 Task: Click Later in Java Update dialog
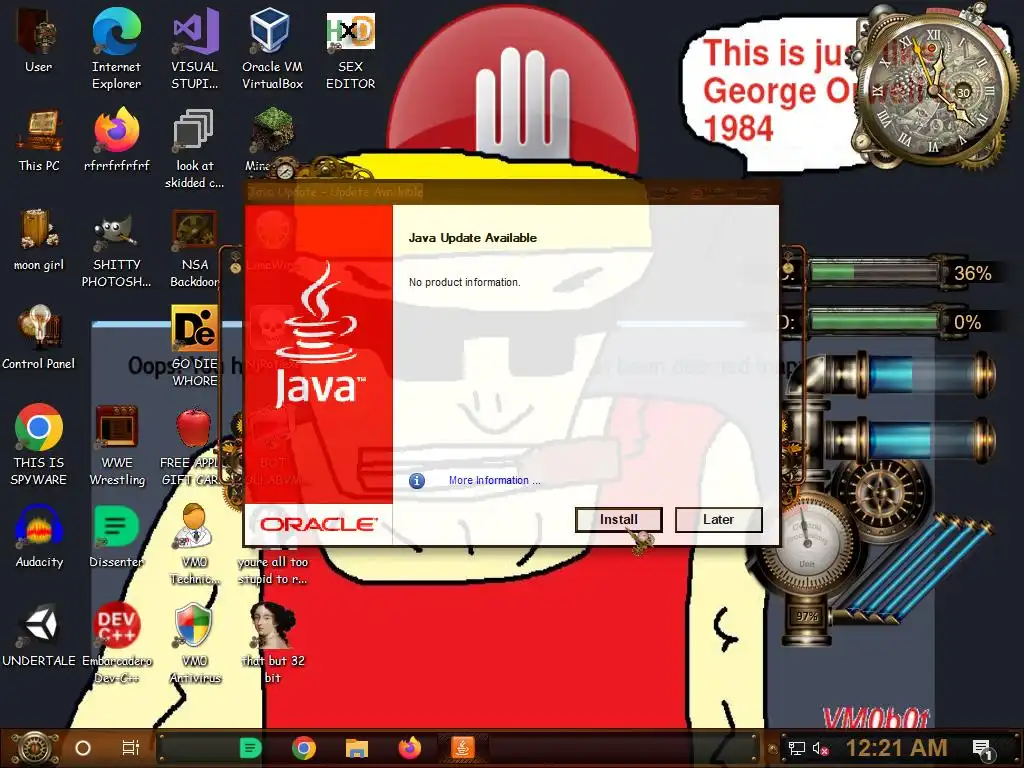[718, 520]
